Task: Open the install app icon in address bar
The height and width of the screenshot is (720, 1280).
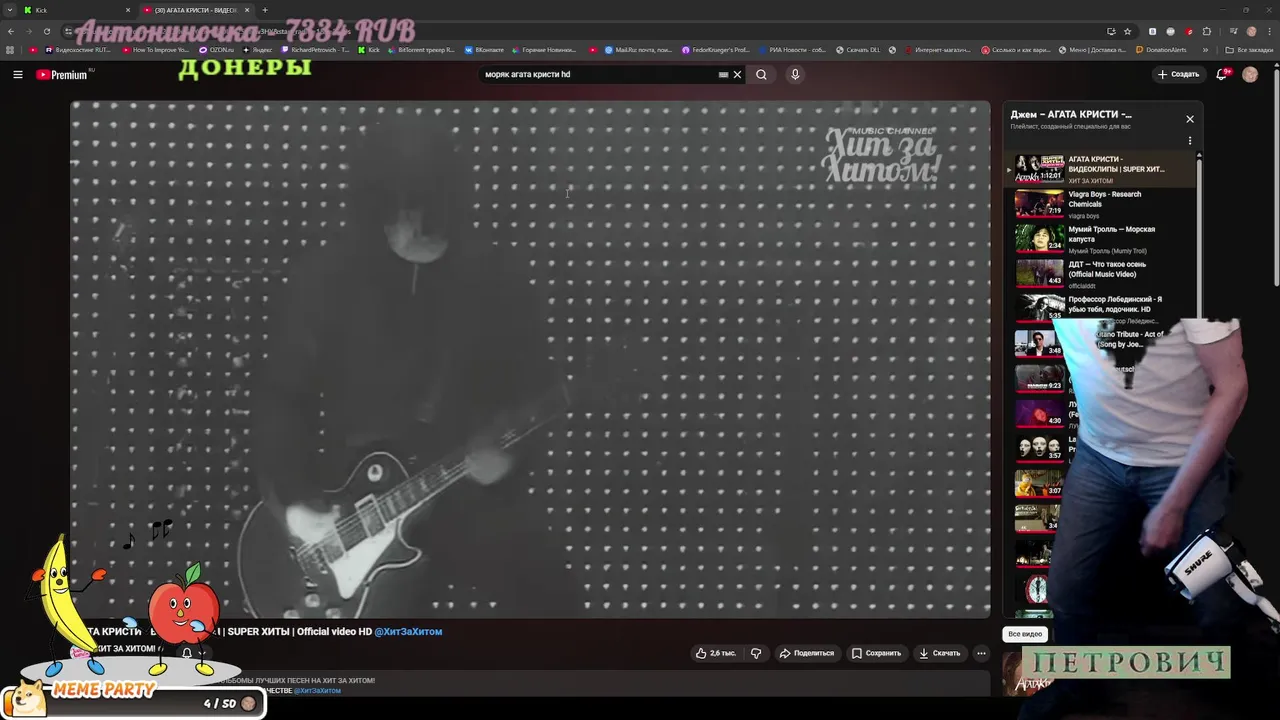Action: point(1111,31)
